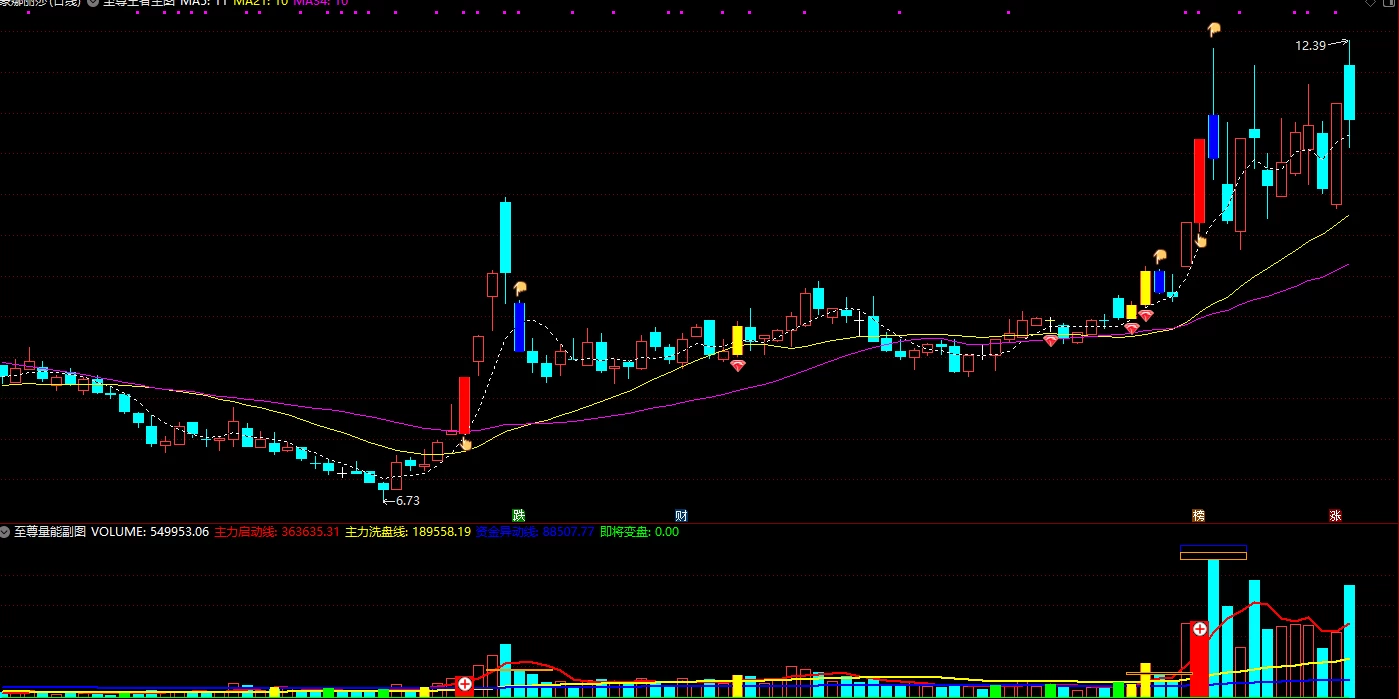The height and width of the screenshot is (699, 1399).
Task: Click the red plus circle on the largest red volume bar
Action: pyautogui.click(x=1199, y=629)
